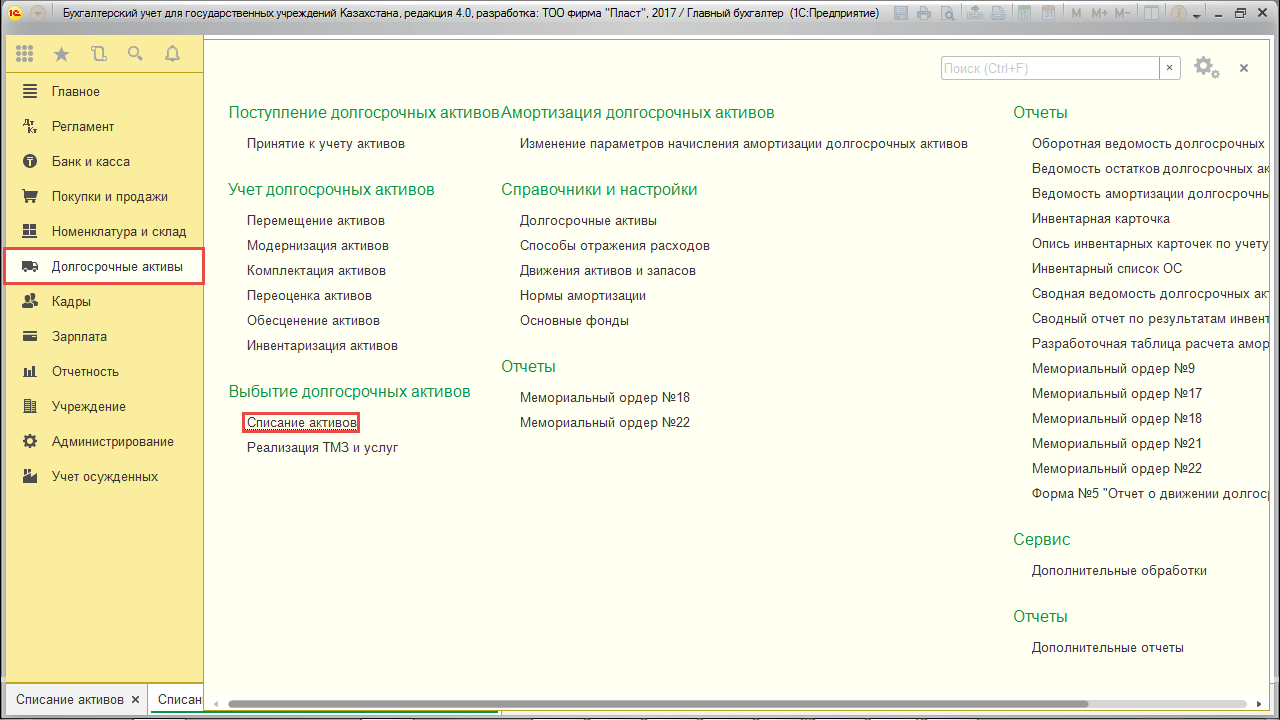Screen dimensions: 1280x720
Task: Open navigation settings gear icon
Action: tap(1205, 68)
